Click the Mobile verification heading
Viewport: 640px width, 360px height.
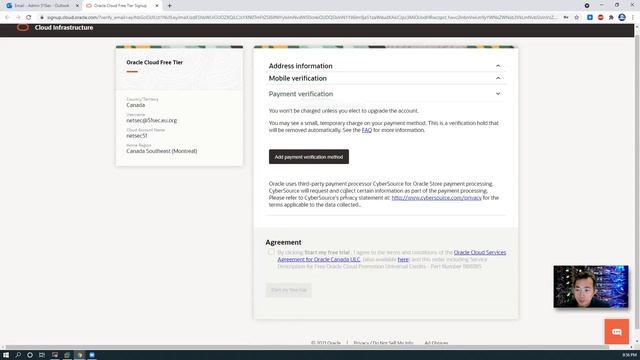coord(298,78)
